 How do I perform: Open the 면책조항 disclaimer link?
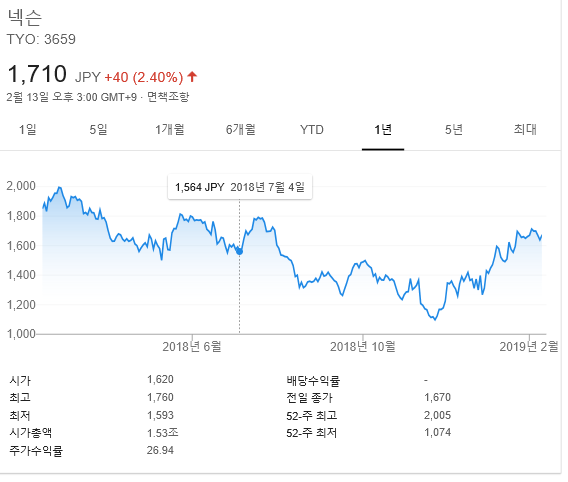pyautogui.click(x=168, y=97)
